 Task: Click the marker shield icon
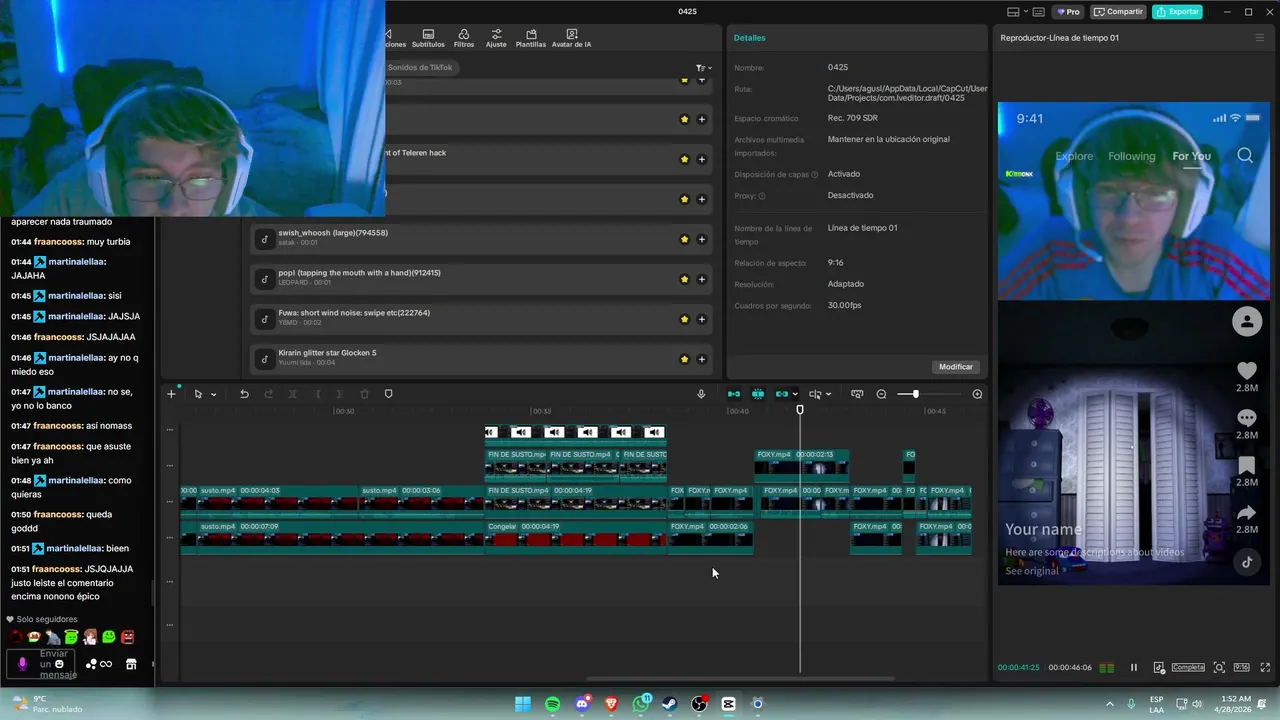(x=389, y=394)
